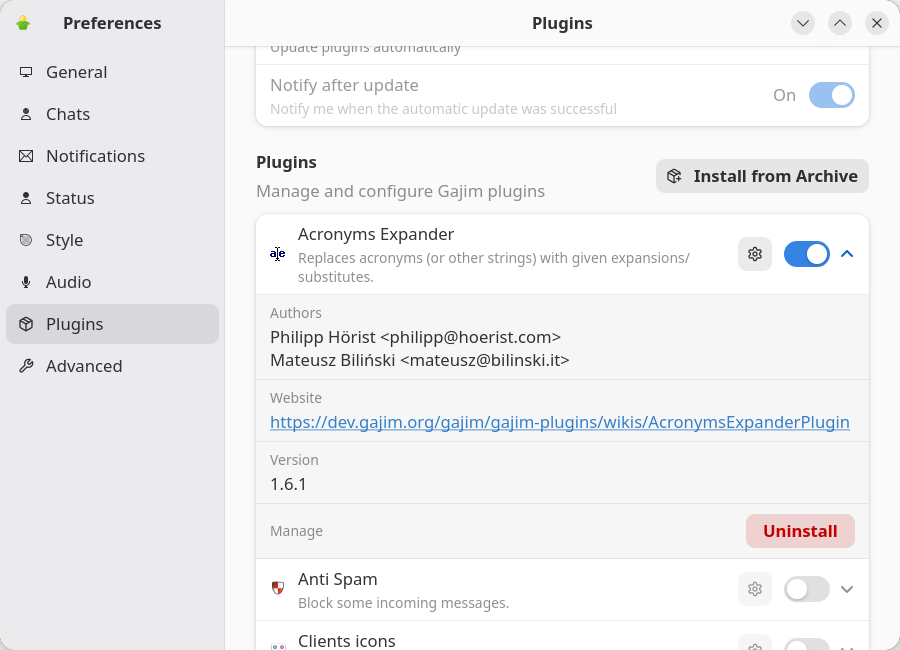
Task: Open General preferences page
Action: pyautogui.click(x=112, y=72)
